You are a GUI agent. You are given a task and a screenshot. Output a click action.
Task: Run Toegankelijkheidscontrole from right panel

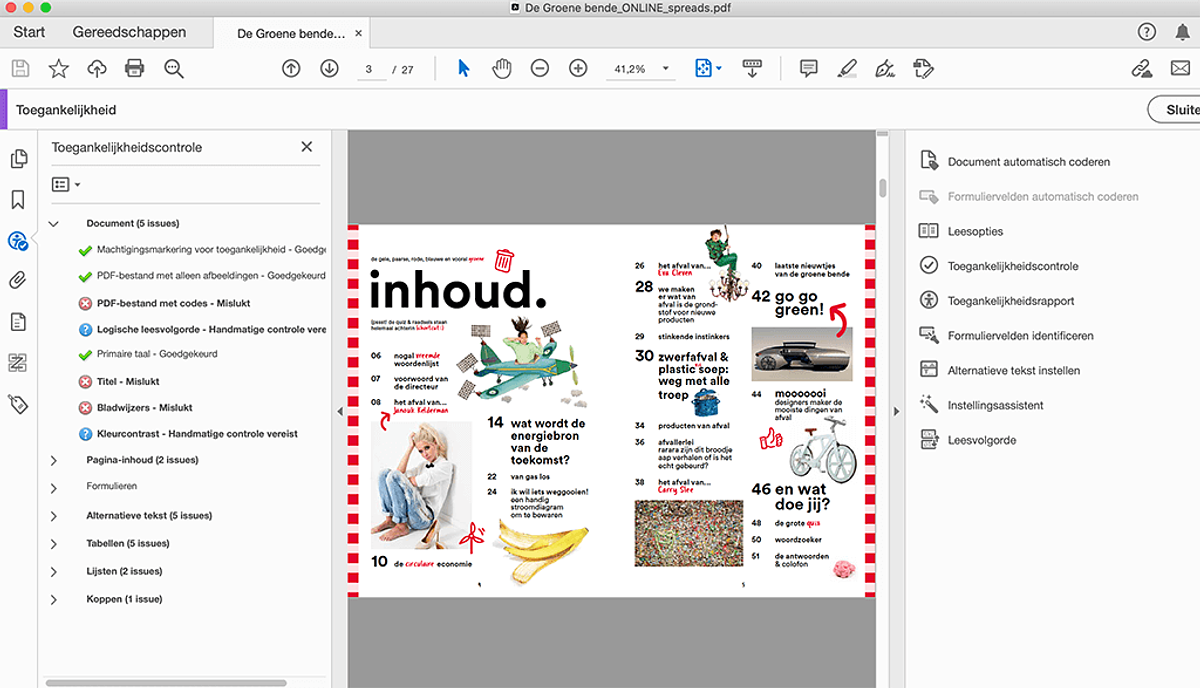click(1012, 266)
